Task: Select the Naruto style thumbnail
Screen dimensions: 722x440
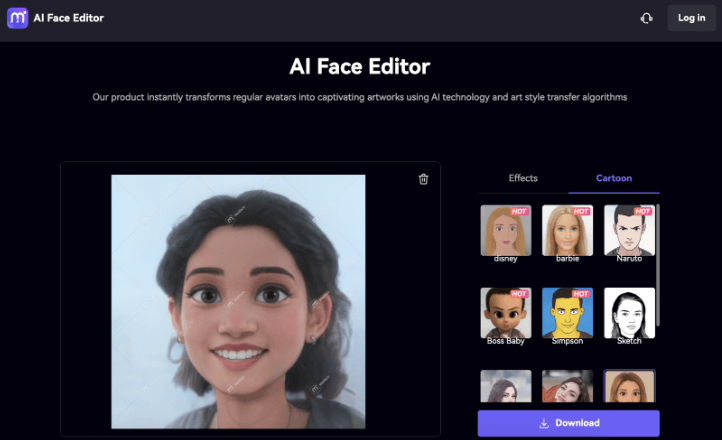Action: tap(629, 230)
